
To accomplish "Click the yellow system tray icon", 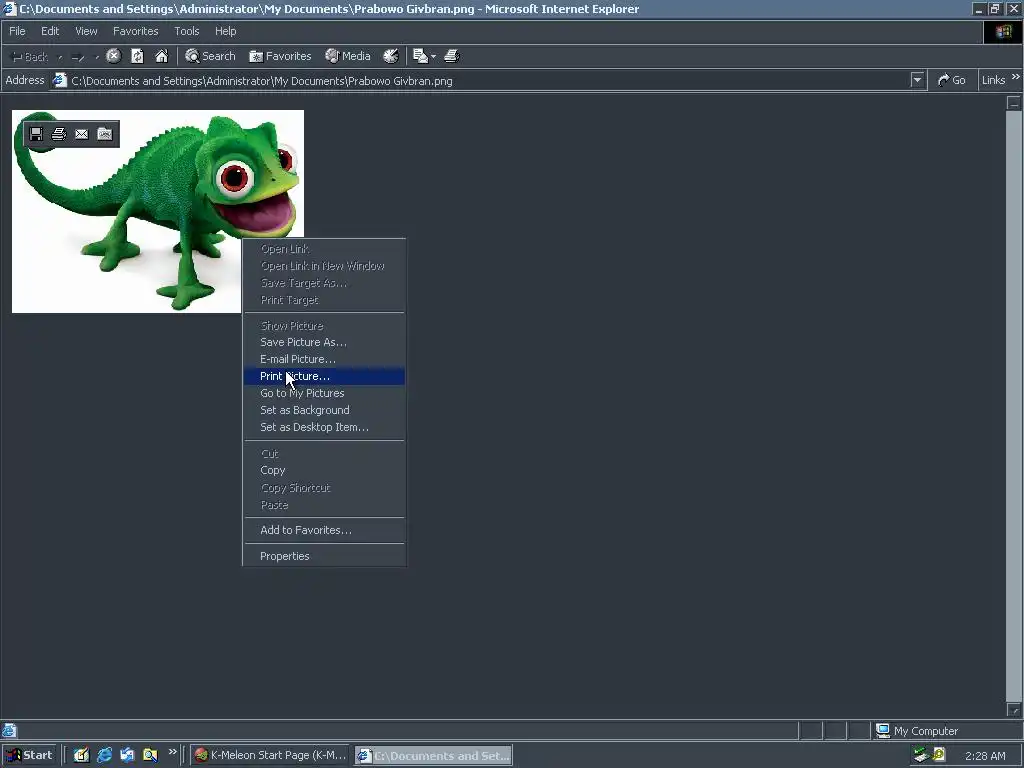I will 939,755.
